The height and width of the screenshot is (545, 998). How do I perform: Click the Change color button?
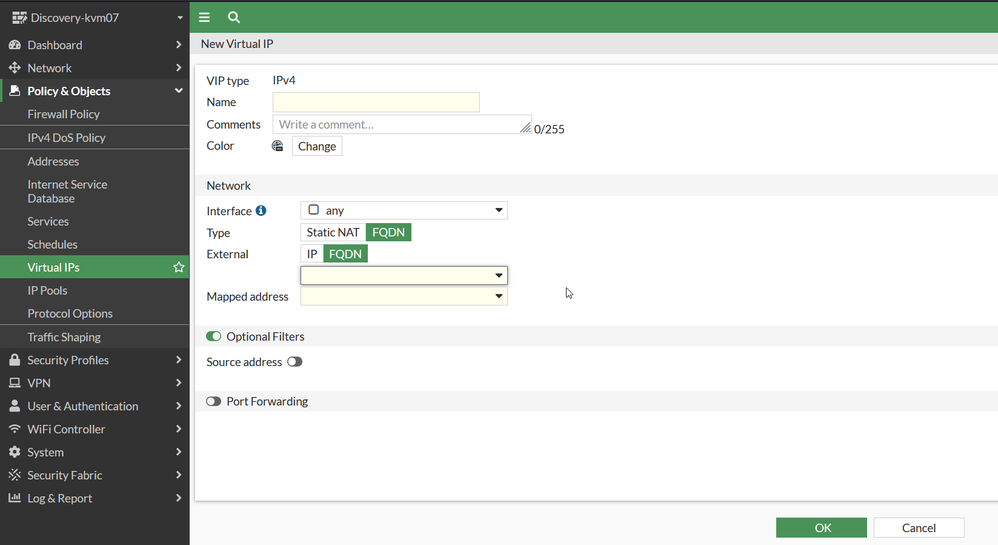(317, 146)
